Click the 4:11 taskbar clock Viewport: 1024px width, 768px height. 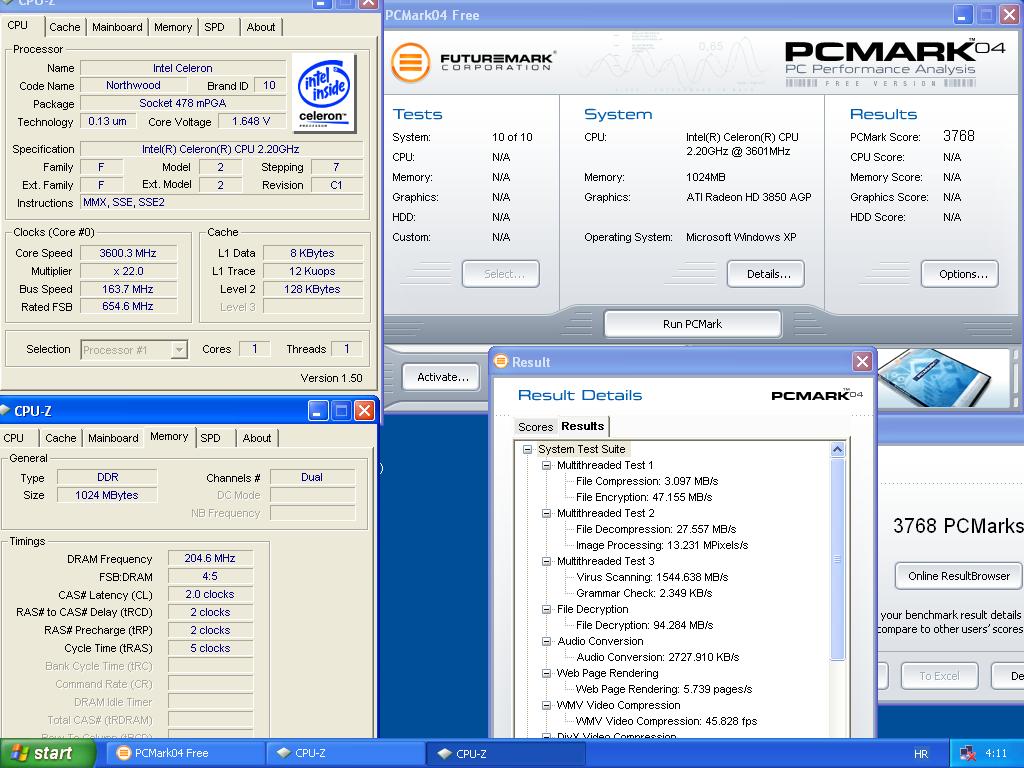click(996, 754)
